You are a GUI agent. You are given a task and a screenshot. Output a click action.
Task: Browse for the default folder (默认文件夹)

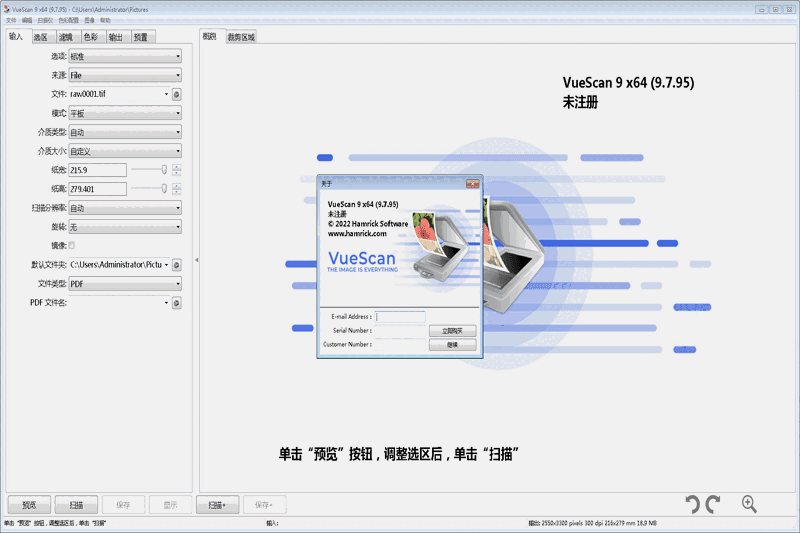(177, 265)
